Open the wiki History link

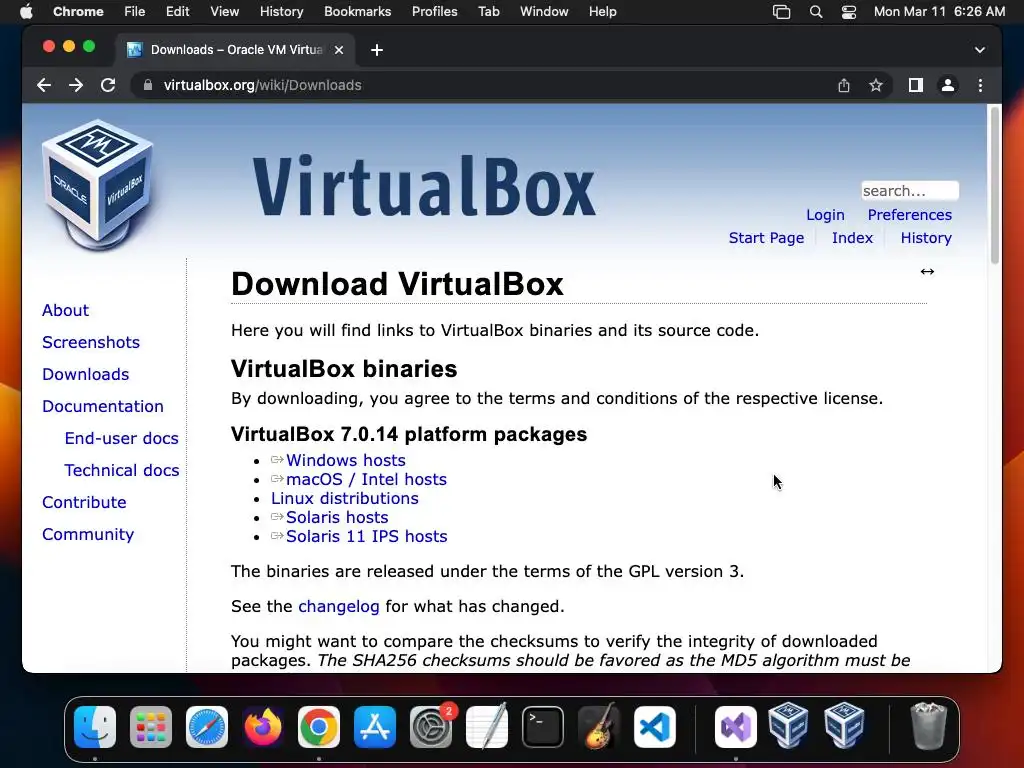pos(926,238)
